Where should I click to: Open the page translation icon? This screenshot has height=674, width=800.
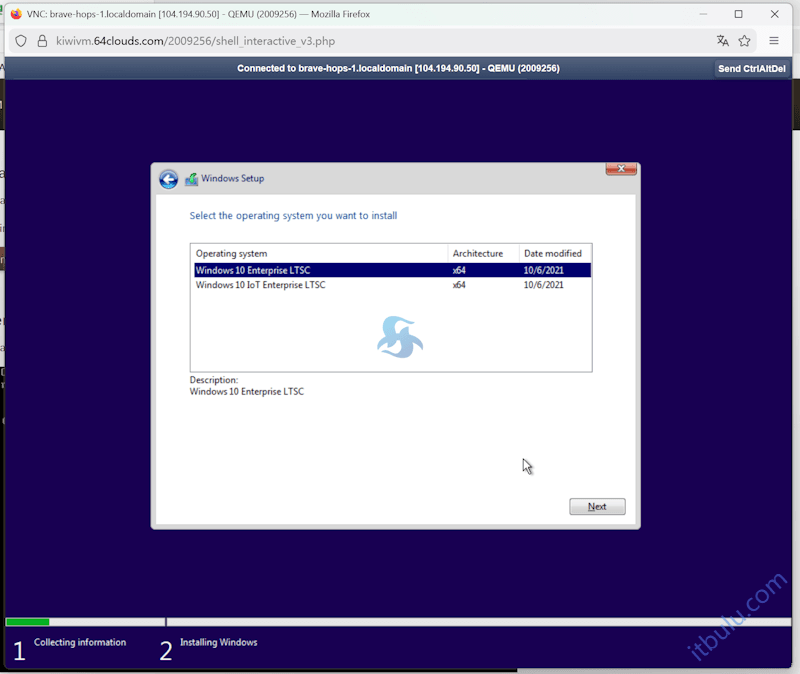click(x=723, y=41)
